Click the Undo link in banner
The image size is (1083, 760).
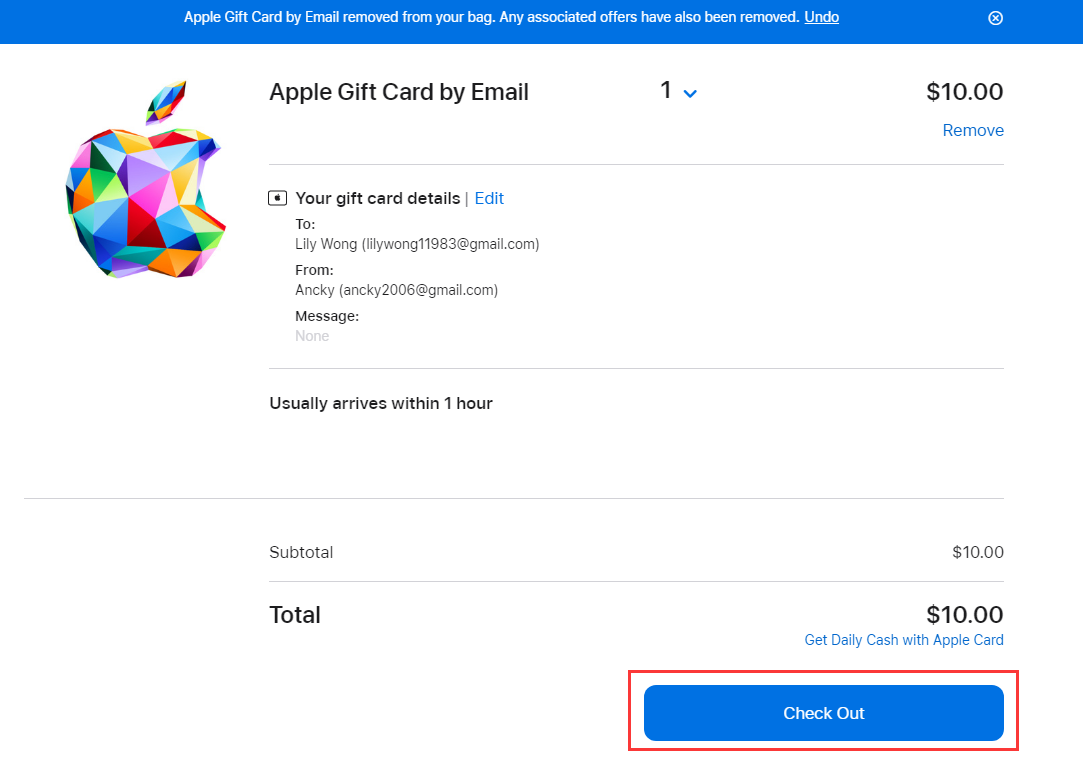[821, 17]
